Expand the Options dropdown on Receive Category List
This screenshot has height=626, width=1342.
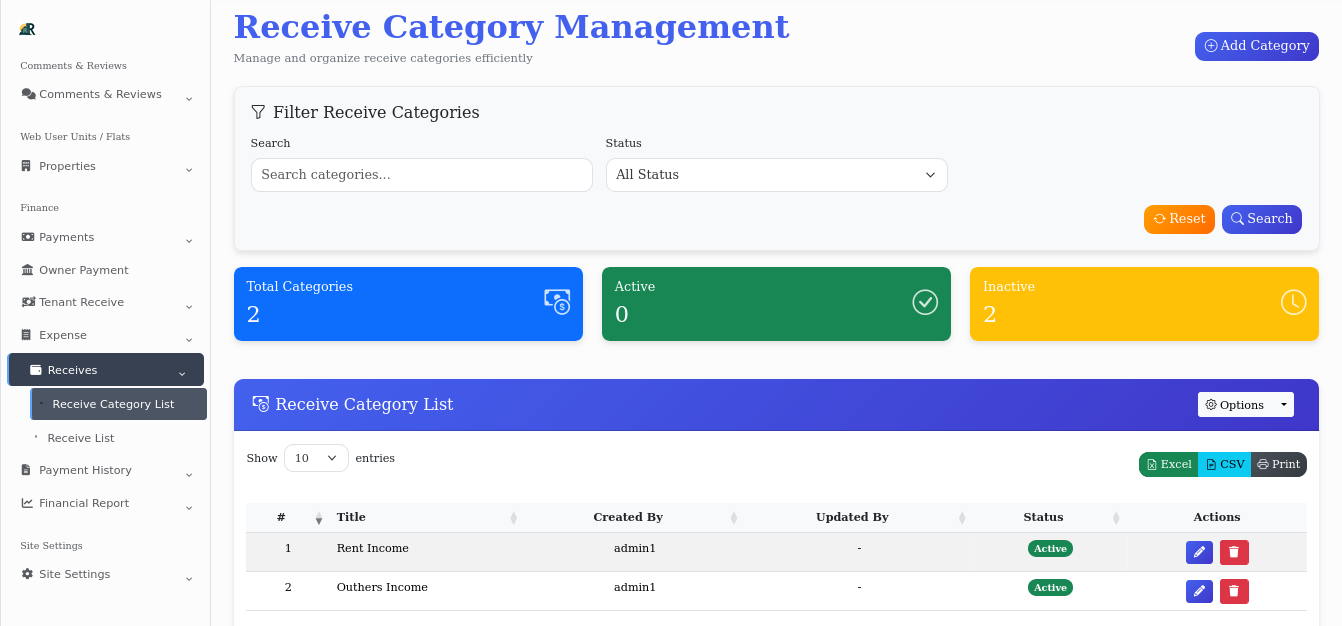(x=1246, y=405)
